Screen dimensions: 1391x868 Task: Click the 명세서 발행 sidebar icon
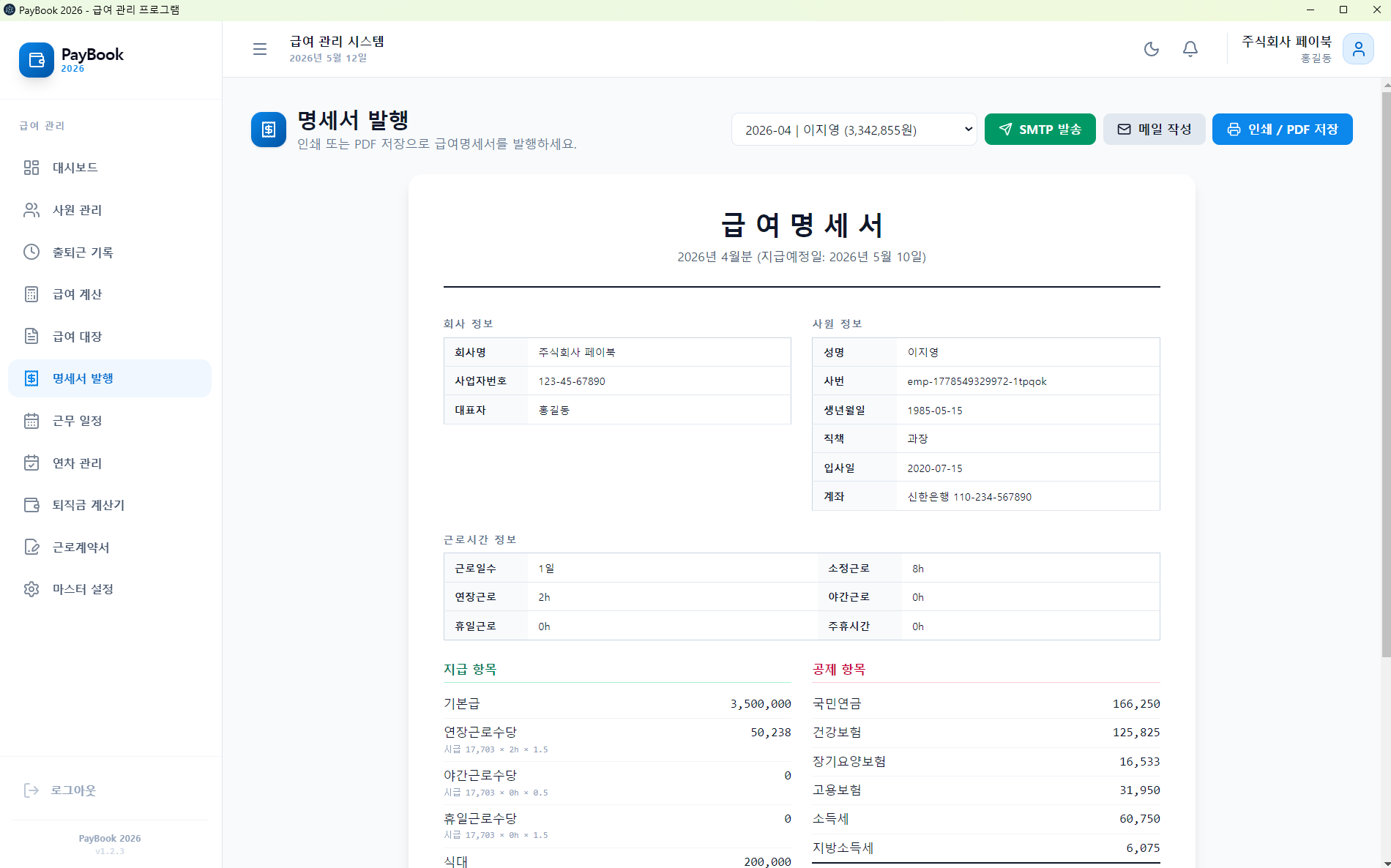click(x=31, y=378)
